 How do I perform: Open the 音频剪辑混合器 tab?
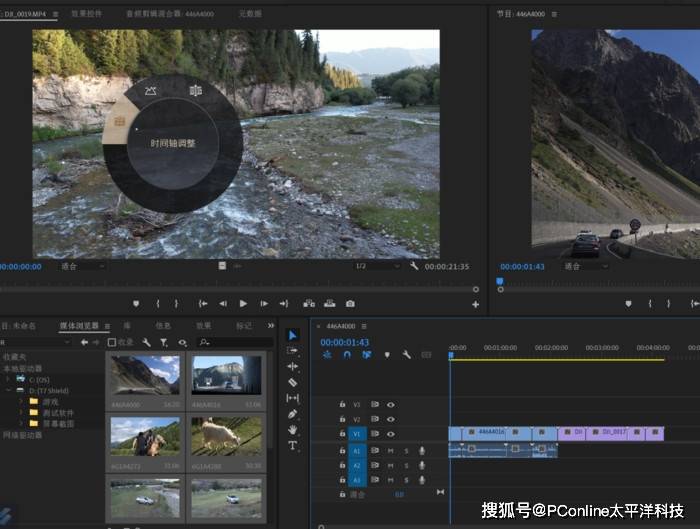170,14
